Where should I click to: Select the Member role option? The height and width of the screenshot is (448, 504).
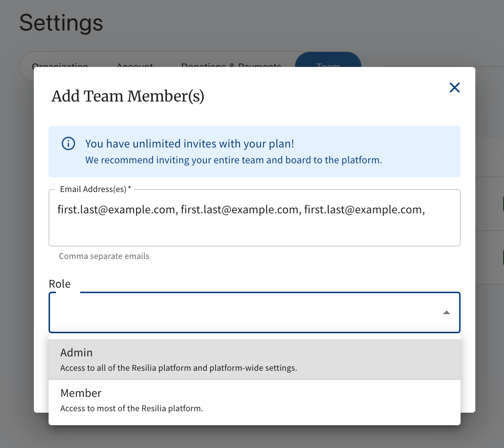pos(254,400)
